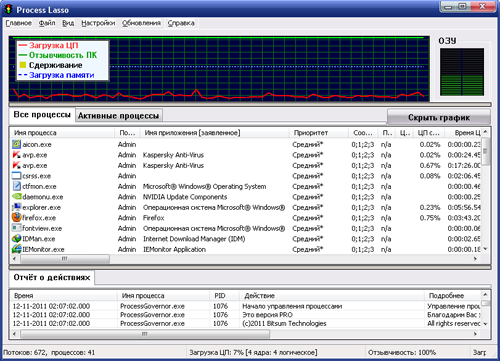Click the IEMonitor.exe process icon

[x=17, y=249]
